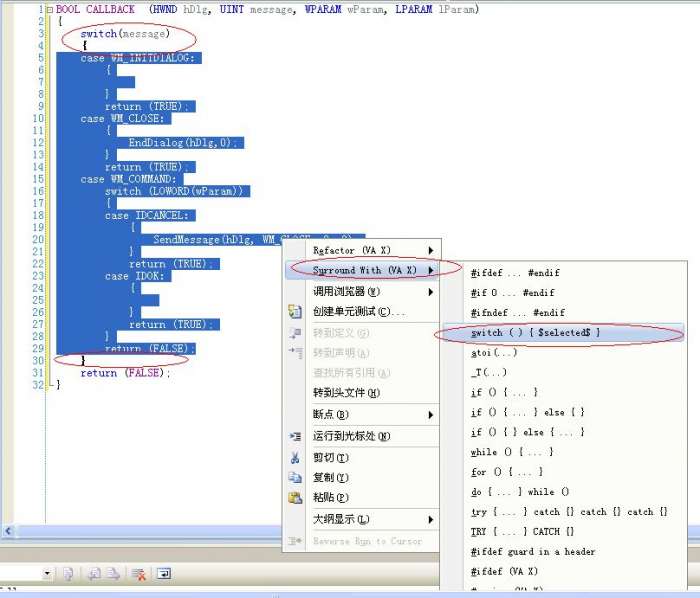The height and width of the screenshot is (598, 700).
Task: Select if () { ... } else { } snippet
Action: pyautogui.click(x=563, y=412)
